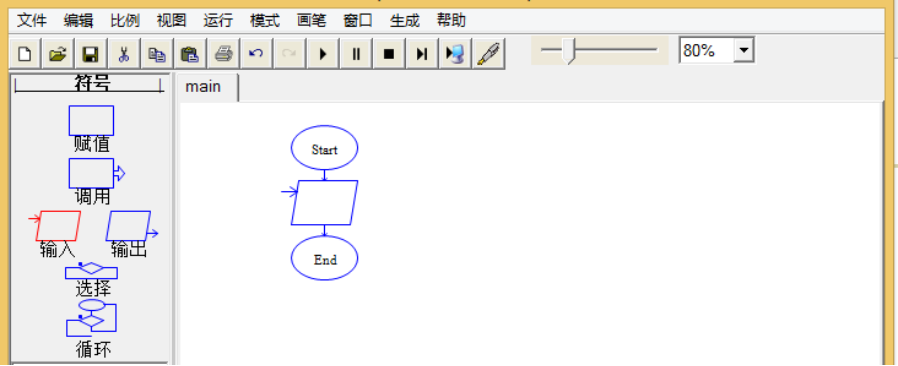This screenshot has height=366, width=898.
Task: Select the 赋值 assignment symbol
Action: (91, 120)
